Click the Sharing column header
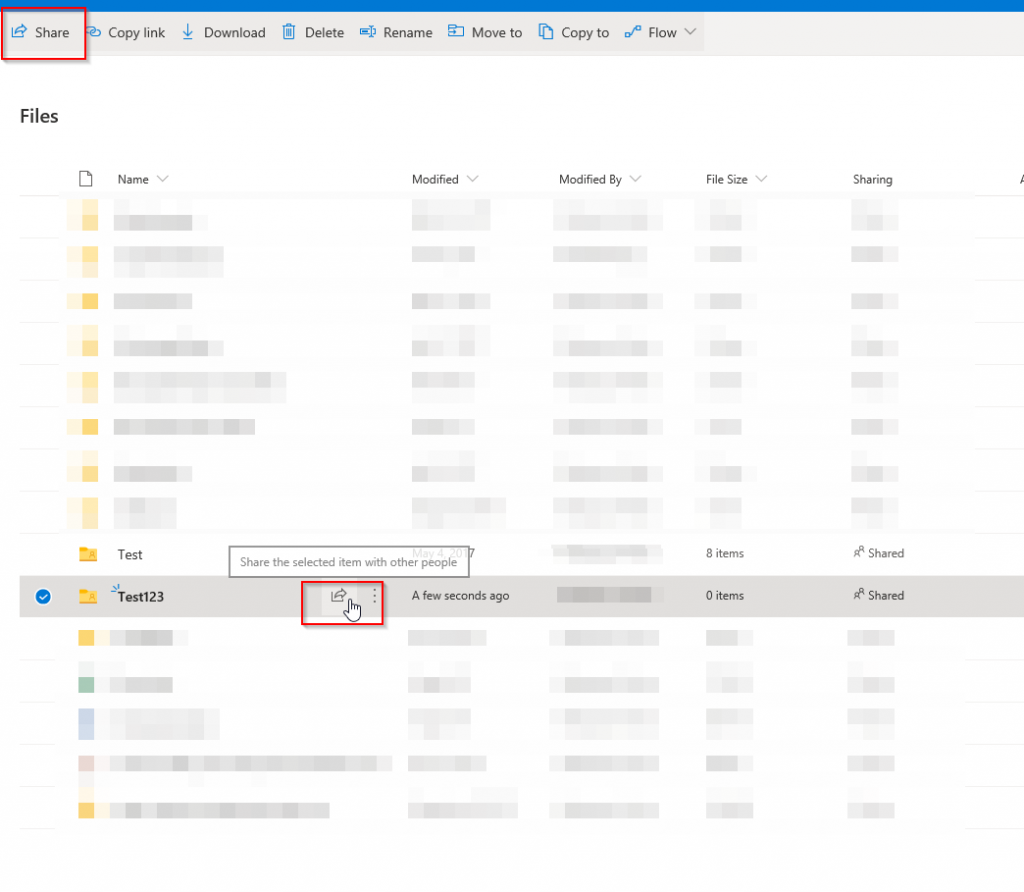1024x892 pixels. click(x=872, y=179)
